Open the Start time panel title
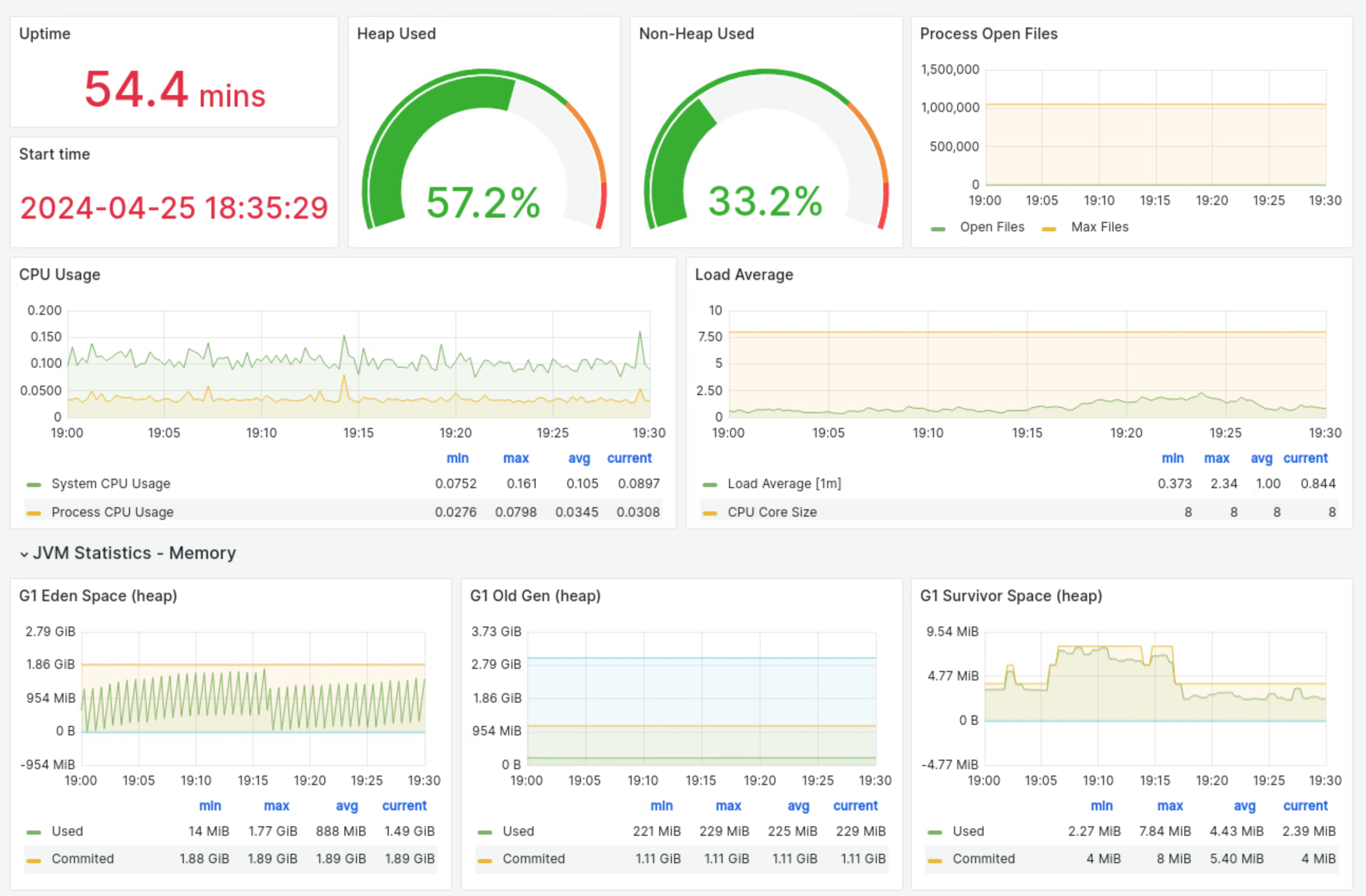The width and height of the screenshot is (1366, 896). (x=54, y=154)
